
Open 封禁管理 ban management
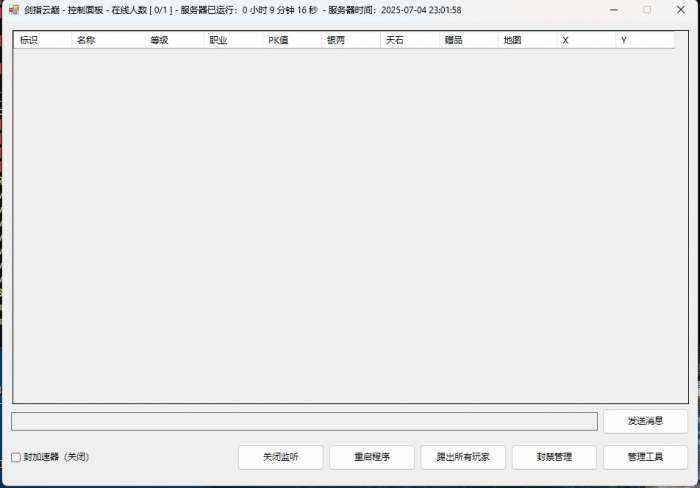pyautogui.click(x=554, y=457)
